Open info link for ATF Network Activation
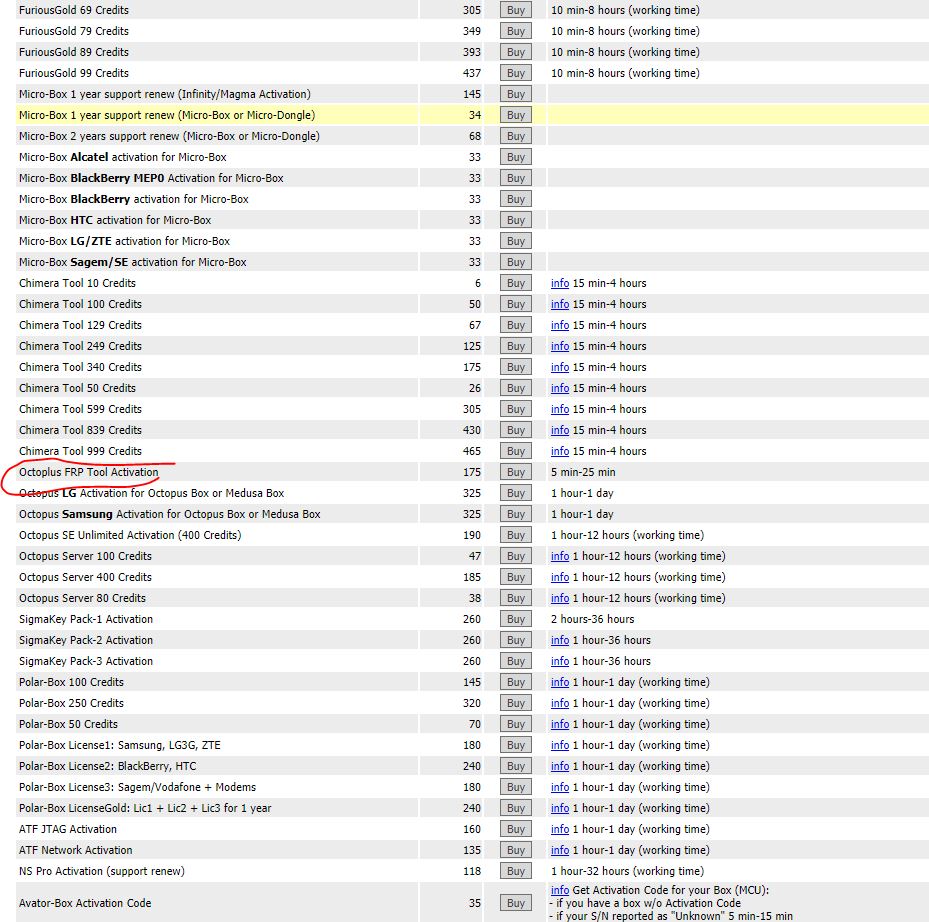Image resolution: width=929 pixels, height=922 pixels. 560,850
